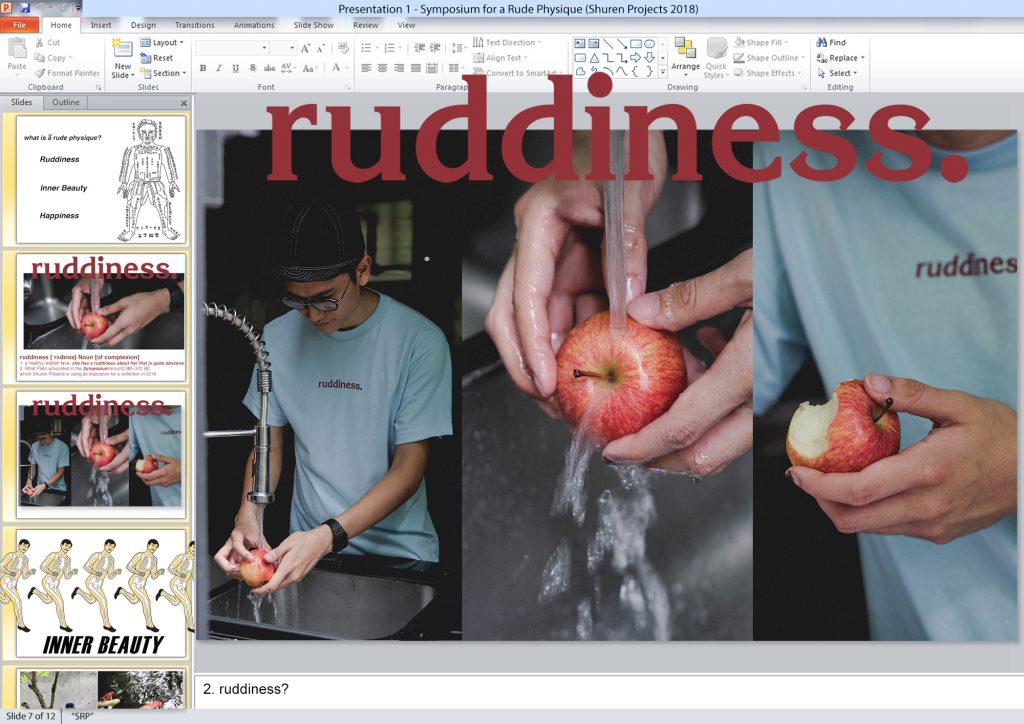Click the Paste clipboard icon
The width and height of the screenshot is (1024, 724).
click(17, 50)
